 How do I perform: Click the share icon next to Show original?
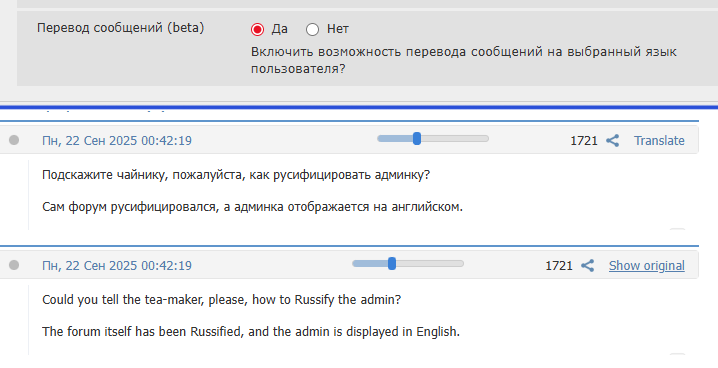pyautogui.click(x=587, y=265)
